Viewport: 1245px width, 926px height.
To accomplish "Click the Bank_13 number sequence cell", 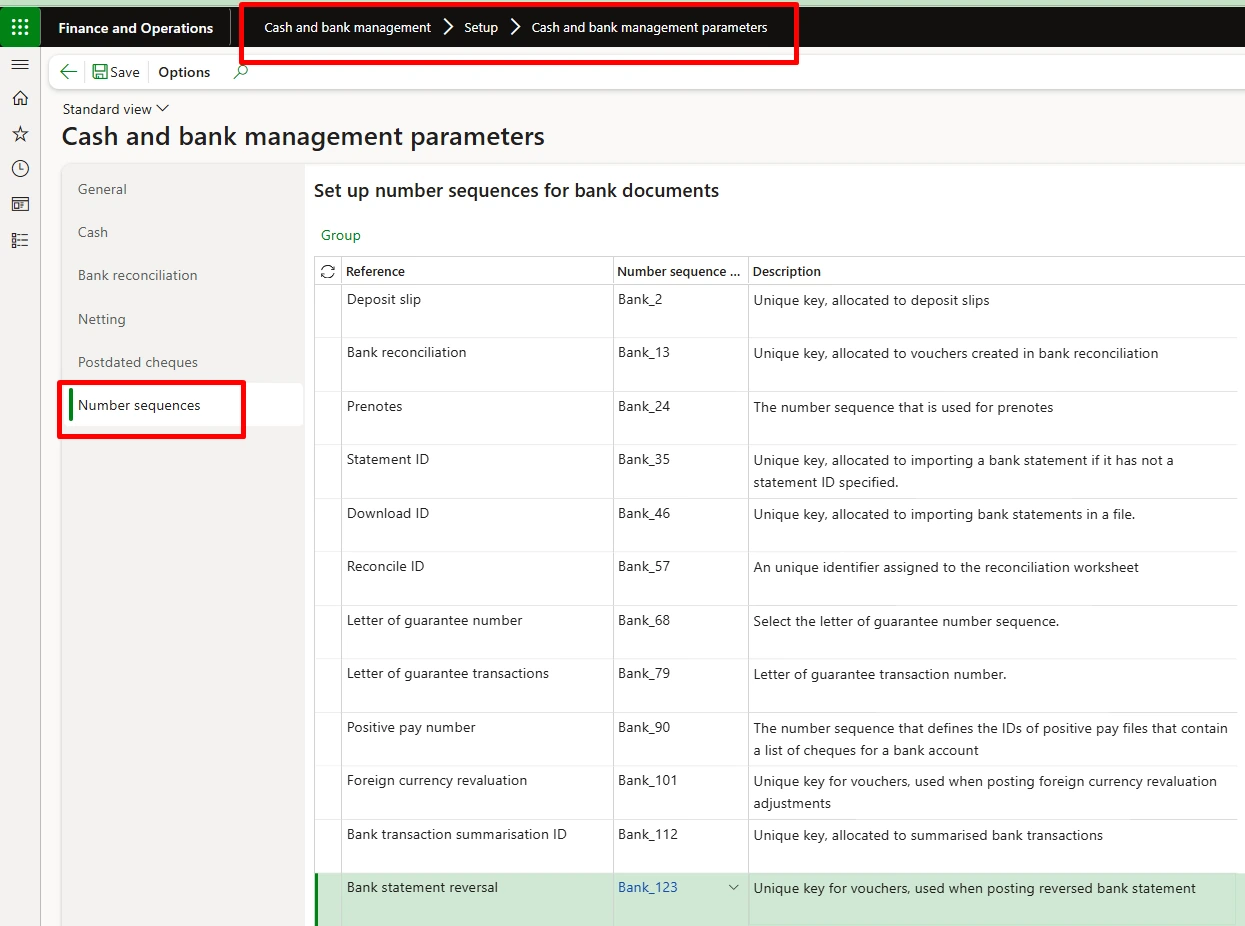I will click(680, 364).
